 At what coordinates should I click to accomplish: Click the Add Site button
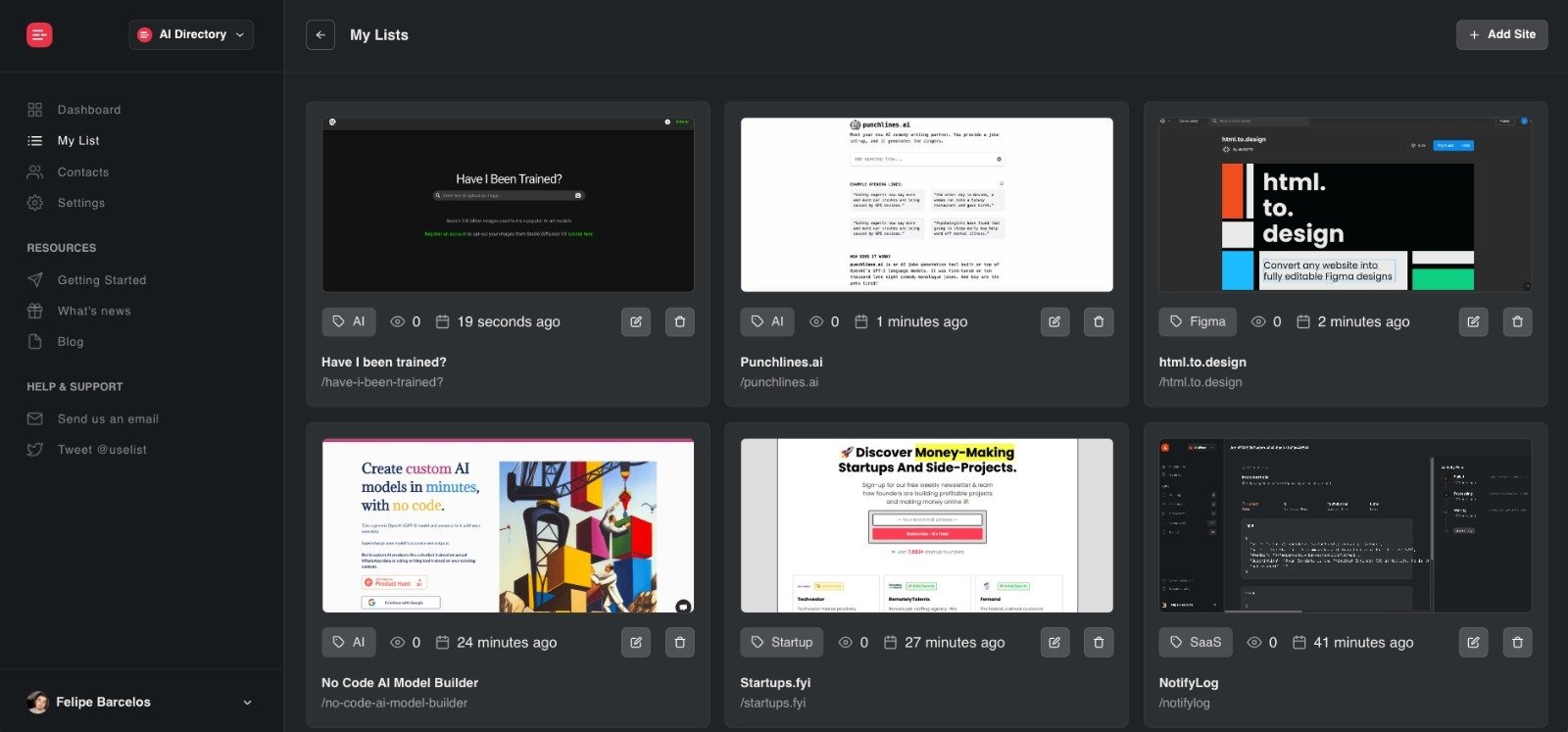pyautogui.click(x=1501, y=34)
